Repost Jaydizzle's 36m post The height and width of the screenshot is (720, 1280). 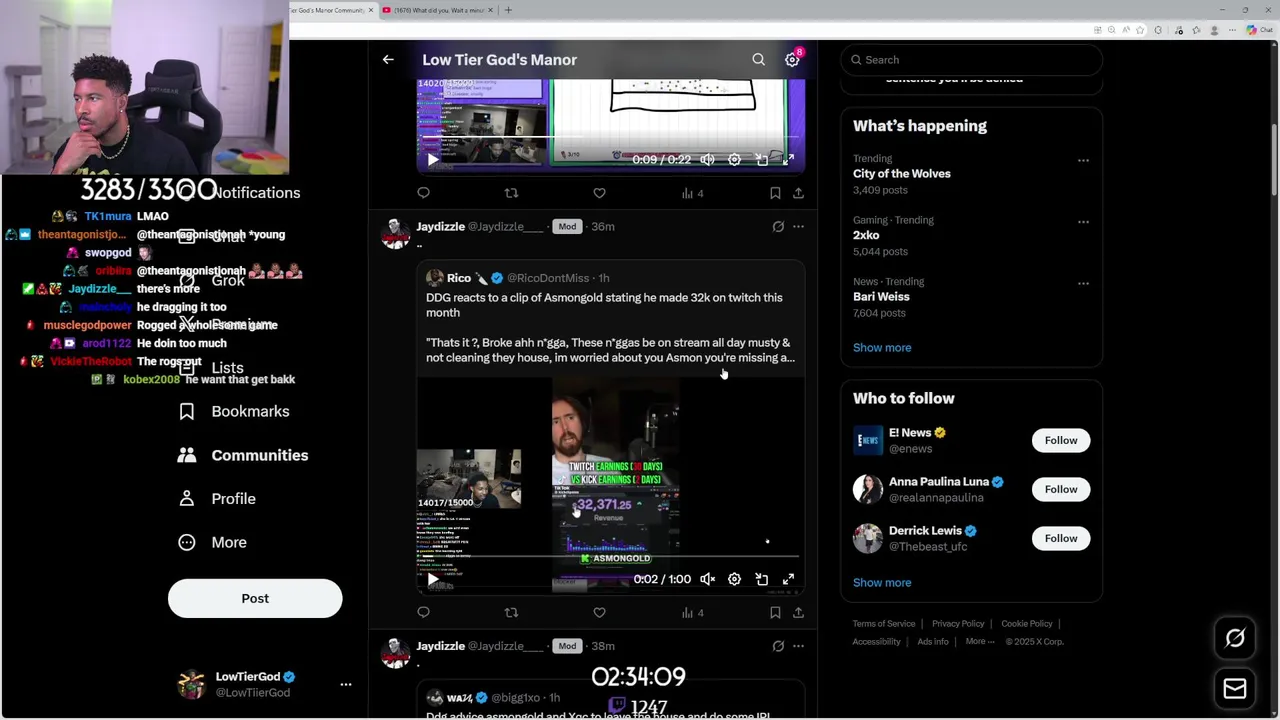(511, 613)
